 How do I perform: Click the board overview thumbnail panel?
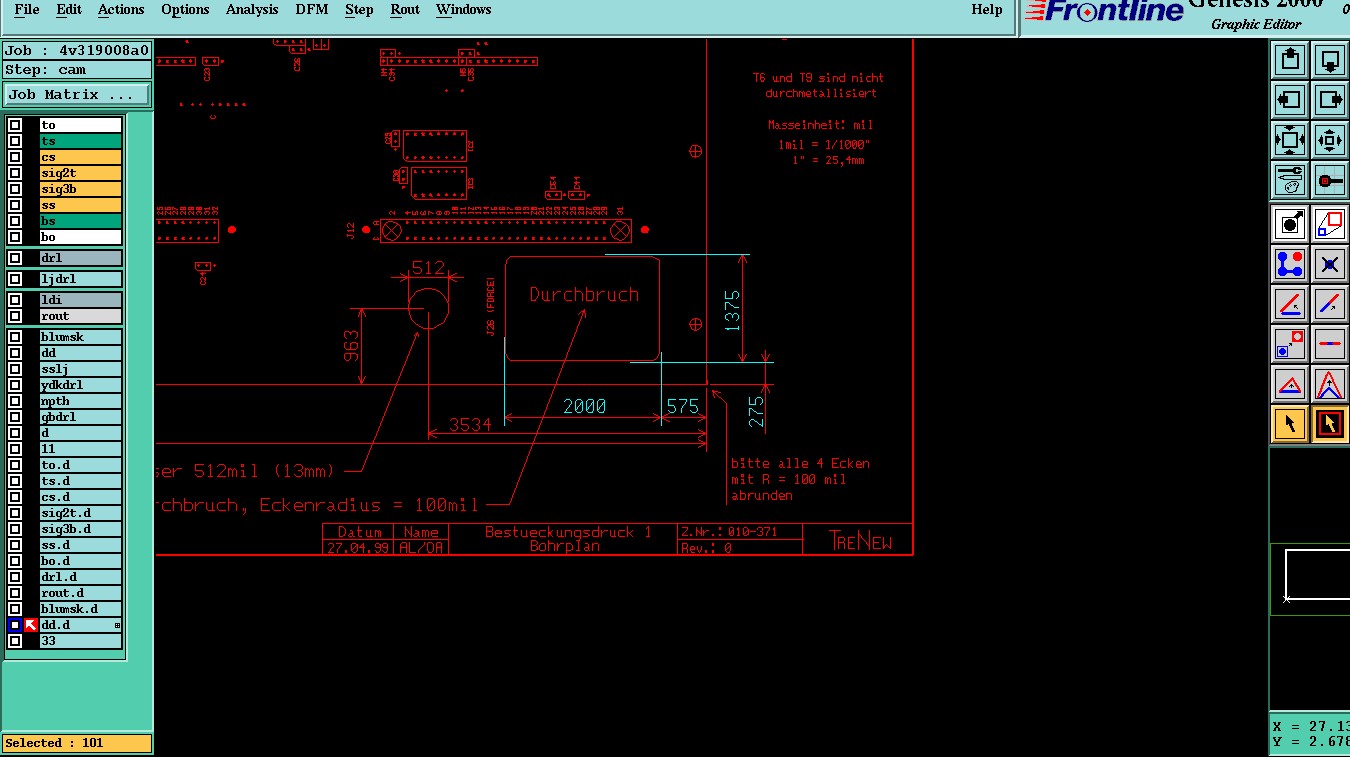(x=1310, y=580)
